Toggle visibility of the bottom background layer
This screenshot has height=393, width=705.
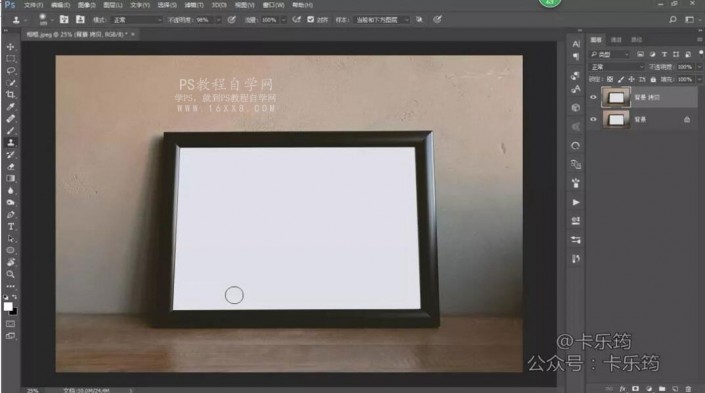593,119
